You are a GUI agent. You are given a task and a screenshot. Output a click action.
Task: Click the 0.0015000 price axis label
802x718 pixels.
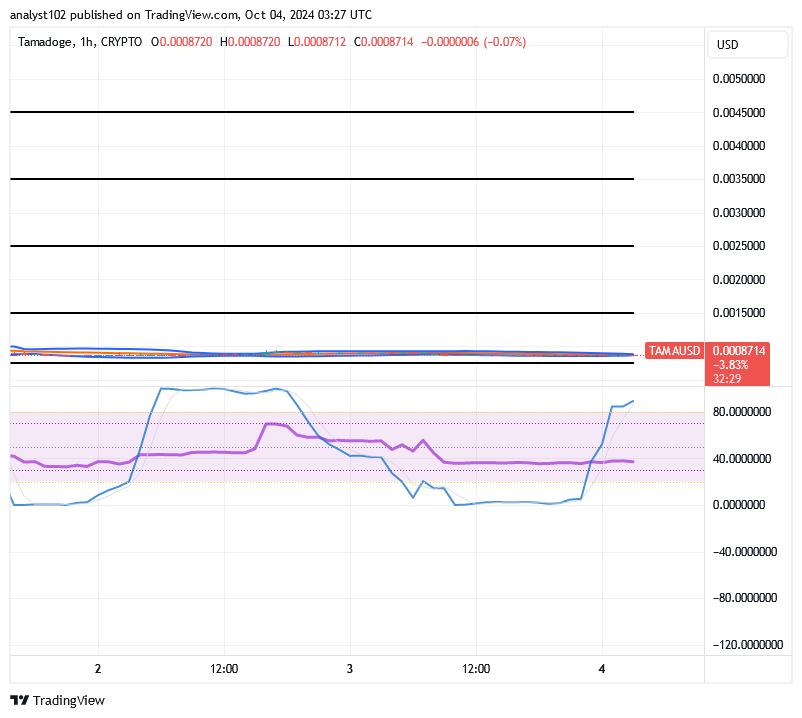pyautogui.click(x=739, y=313)
